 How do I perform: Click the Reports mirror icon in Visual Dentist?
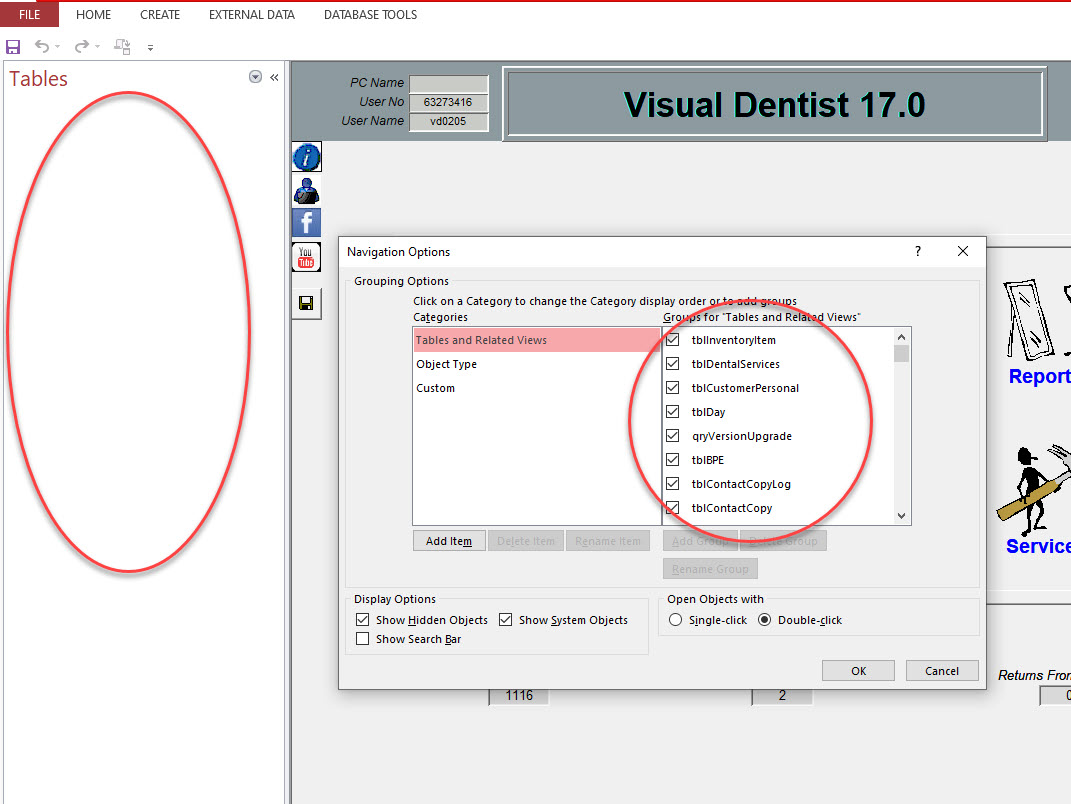click(x=1028, y=320)
